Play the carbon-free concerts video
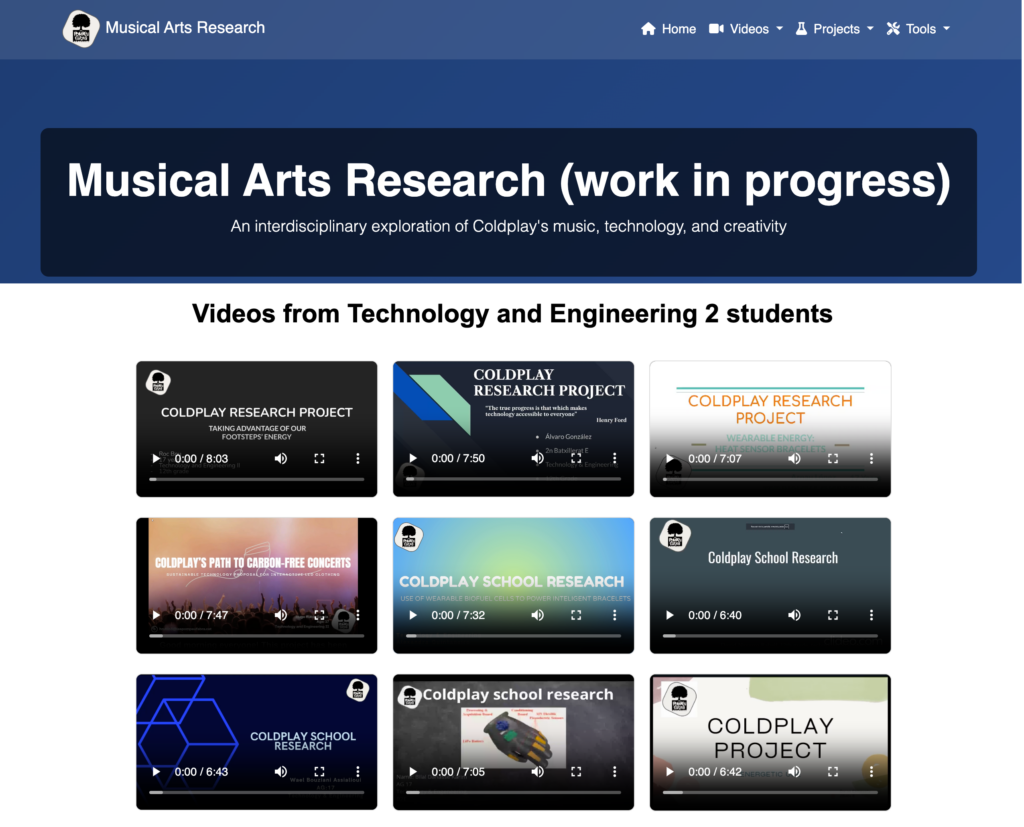This screenshot has height=827, width=1024. 155,615
